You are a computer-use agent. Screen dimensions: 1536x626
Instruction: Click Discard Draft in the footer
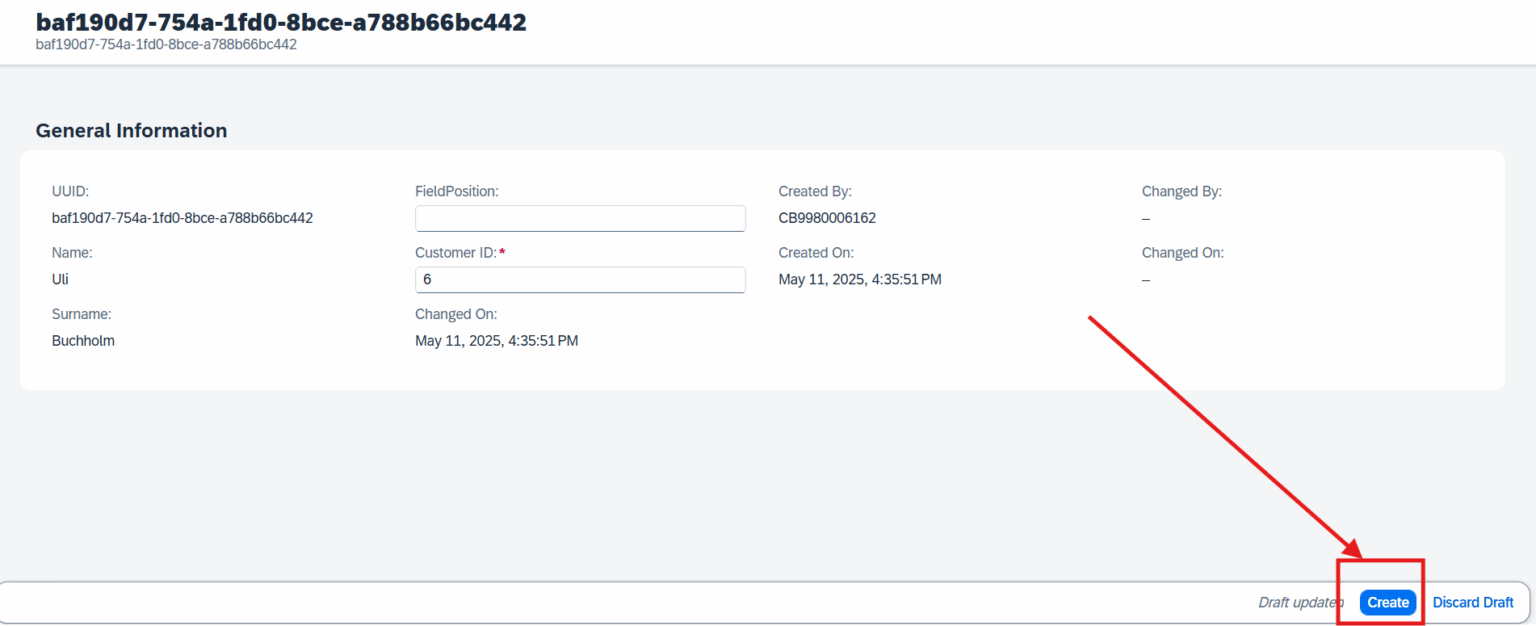pos(1473,602)
